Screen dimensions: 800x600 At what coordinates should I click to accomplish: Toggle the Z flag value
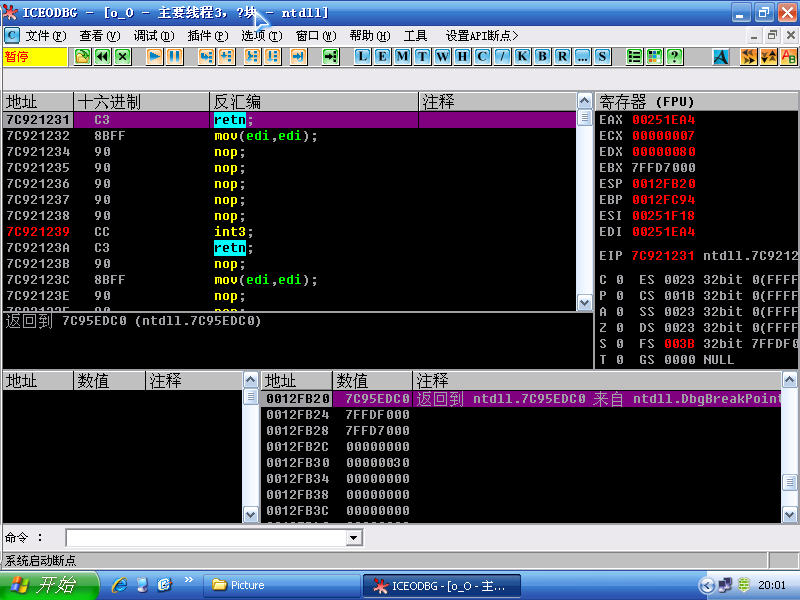coord(620,328)
